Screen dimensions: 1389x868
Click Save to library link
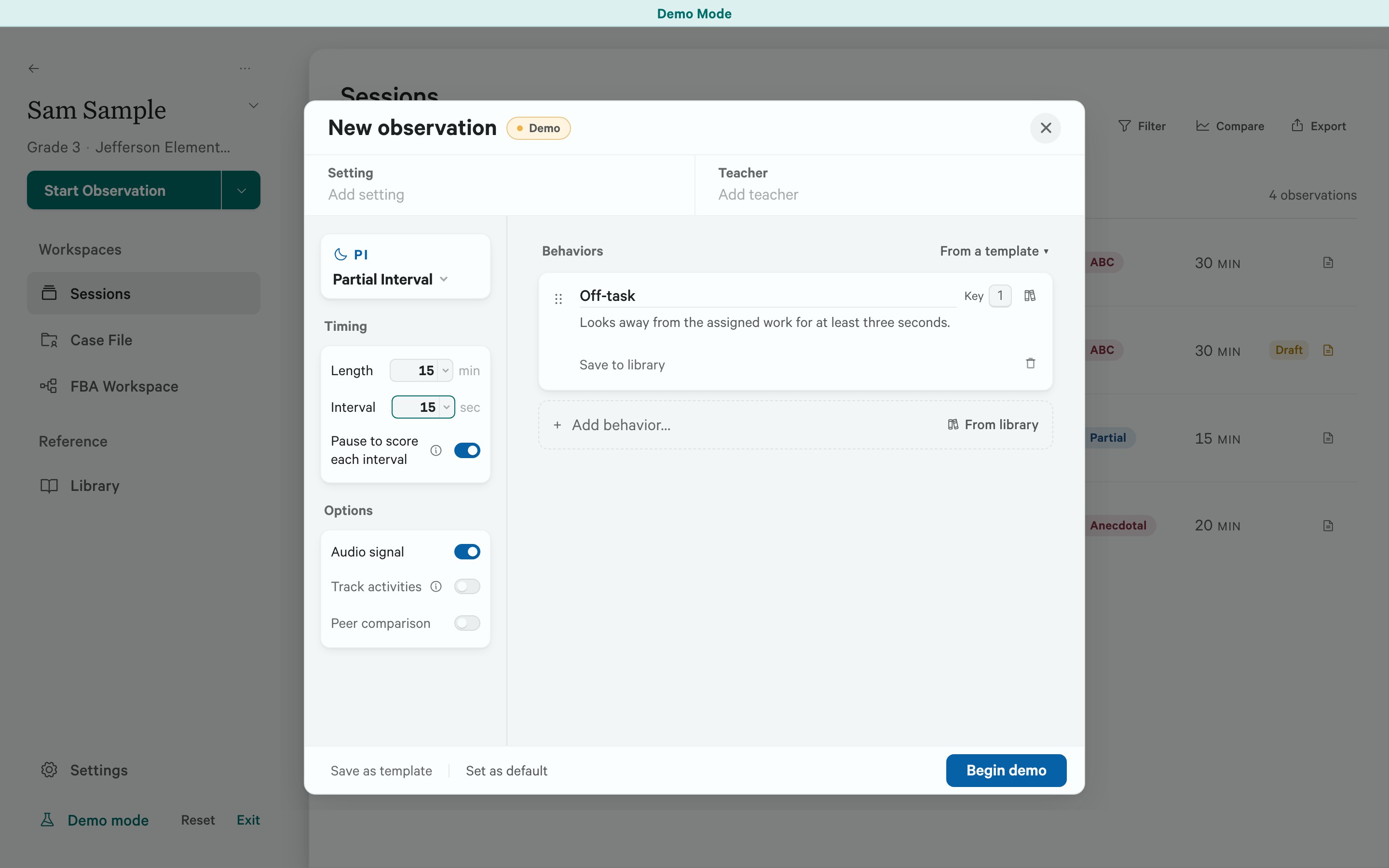pyautogui.click(x=622, y=365)
